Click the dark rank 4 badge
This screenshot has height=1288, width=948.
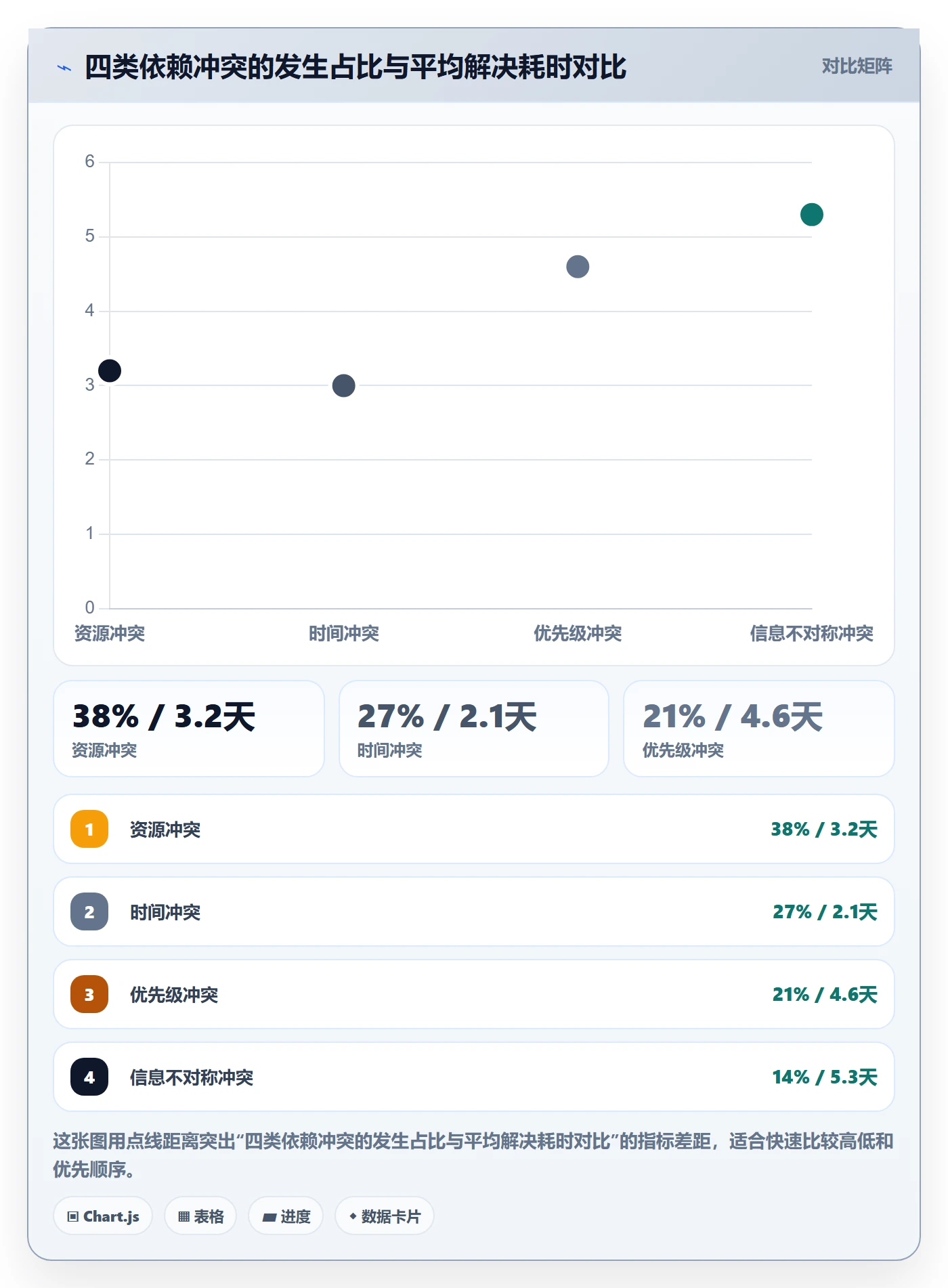pyautogui.click(x=89, y=1077)
